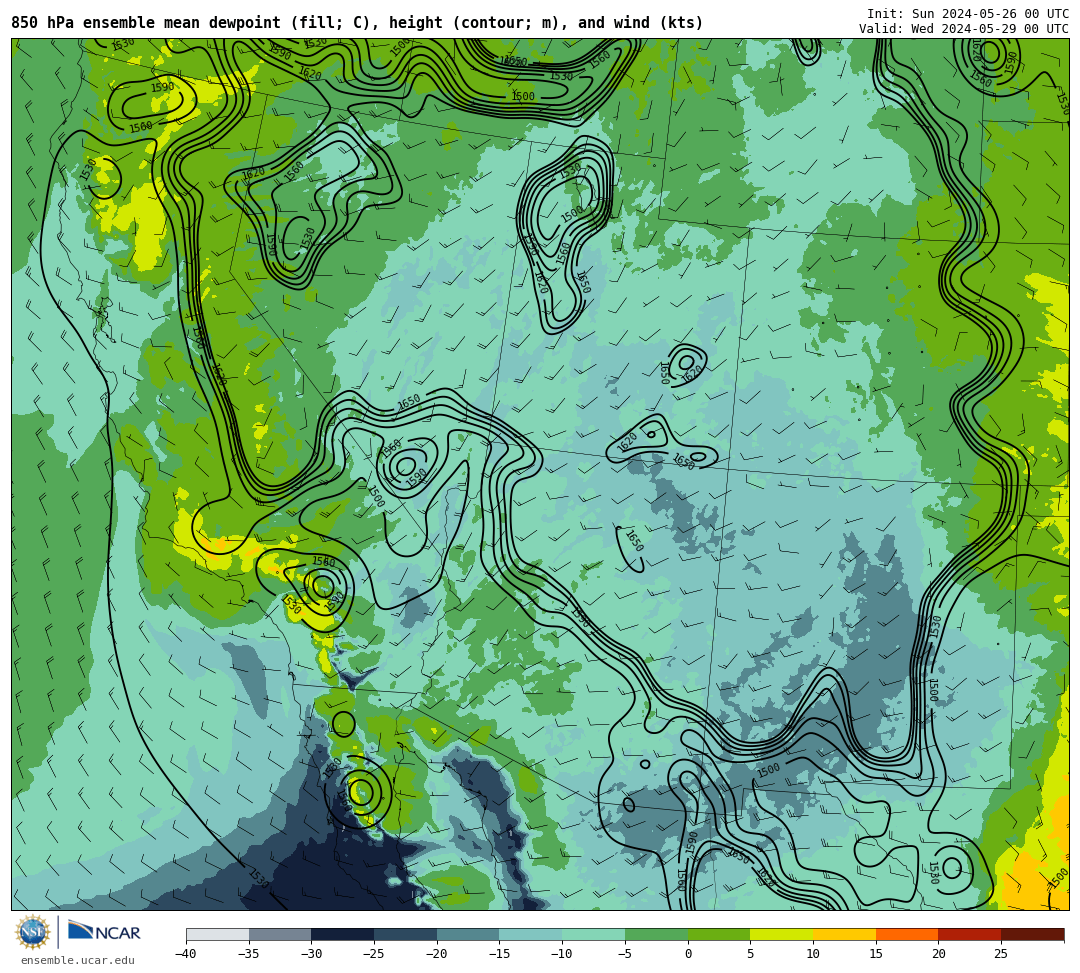Click the 15 colorbar tick label
The width and height of the screenshot is (1080, 973).
pyautogui.click(x=875, y=954)
